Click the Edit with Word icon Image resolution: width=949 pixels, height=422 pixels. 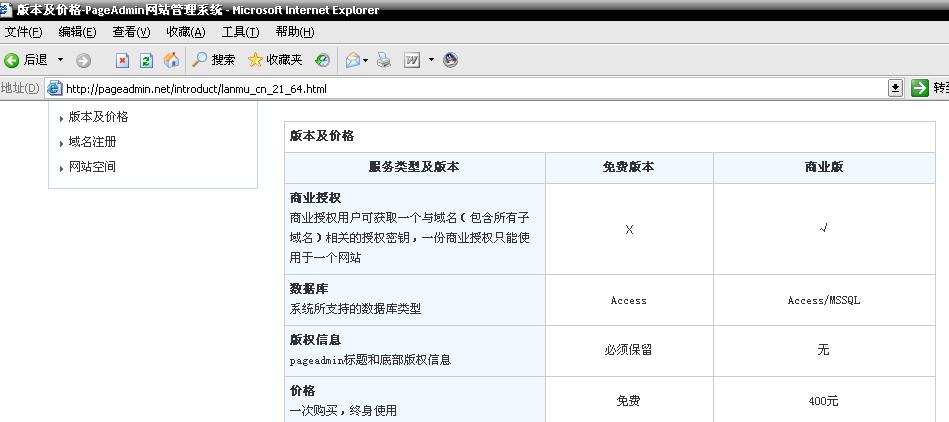coord(412,60)
